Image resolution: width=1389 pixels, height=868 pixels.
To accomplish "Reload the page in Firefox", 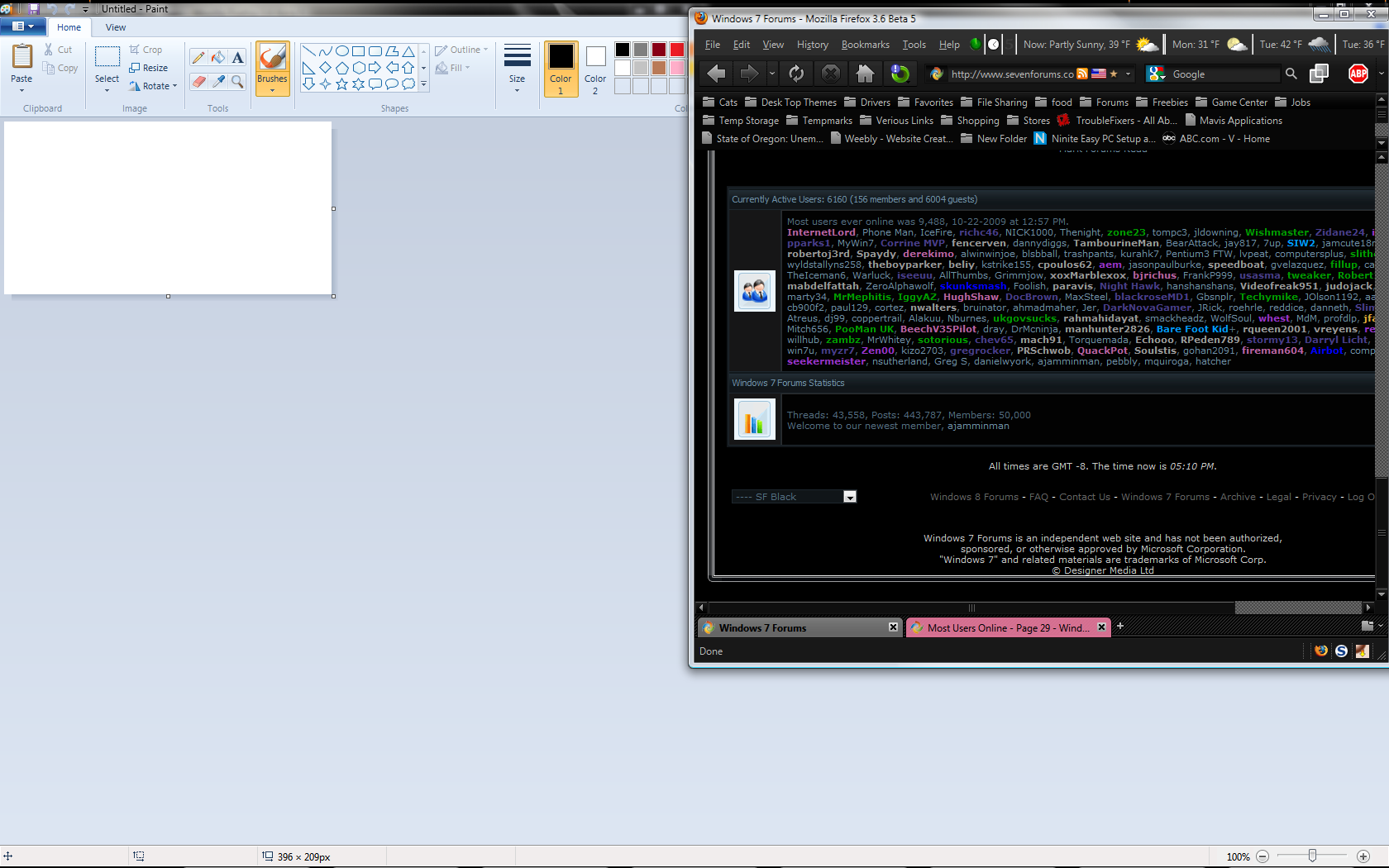I will pyautogui.click(x=796, y=74).
